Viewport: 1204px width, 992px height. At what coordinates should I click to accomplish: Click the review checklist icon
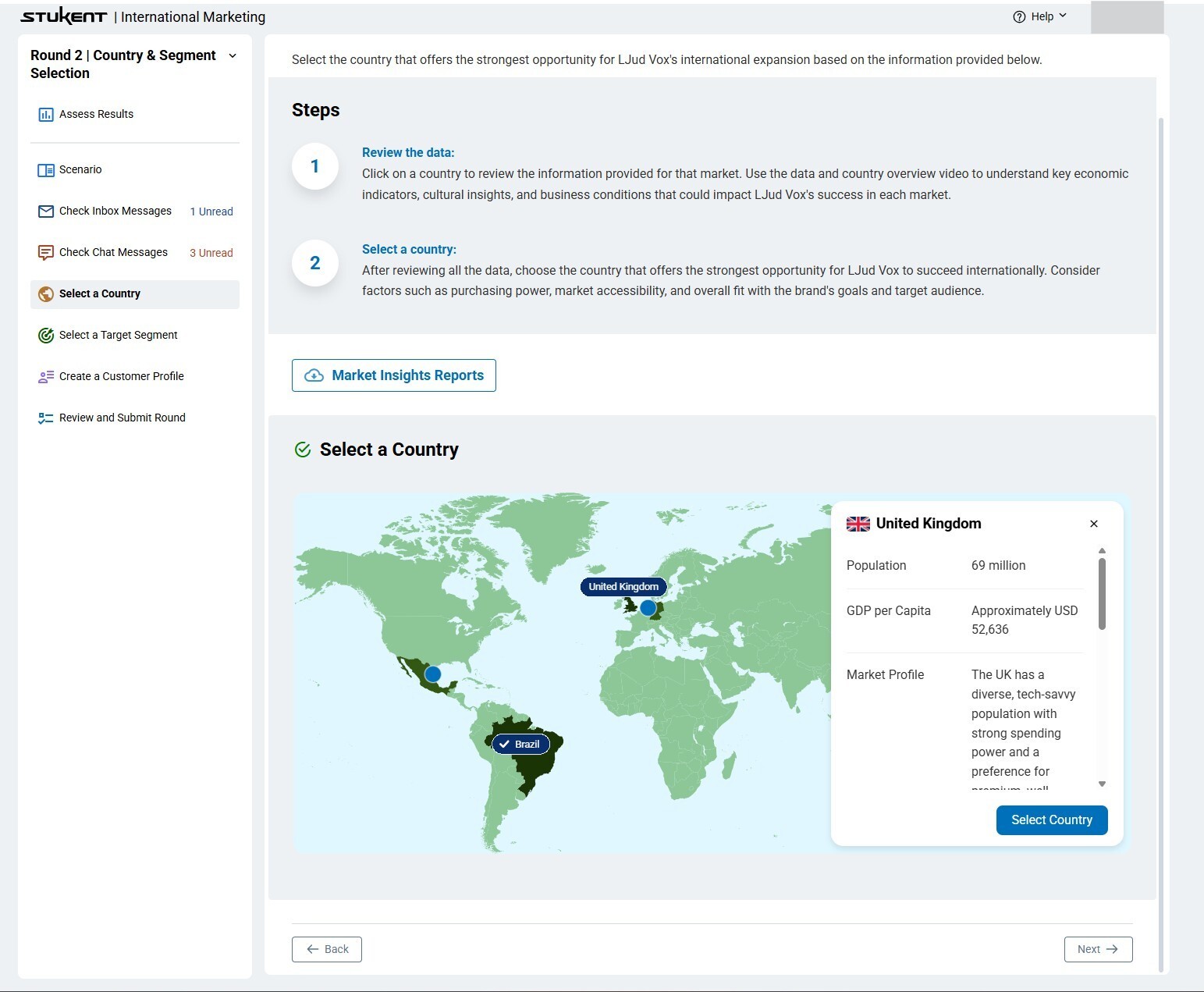(x=46, y=418)
